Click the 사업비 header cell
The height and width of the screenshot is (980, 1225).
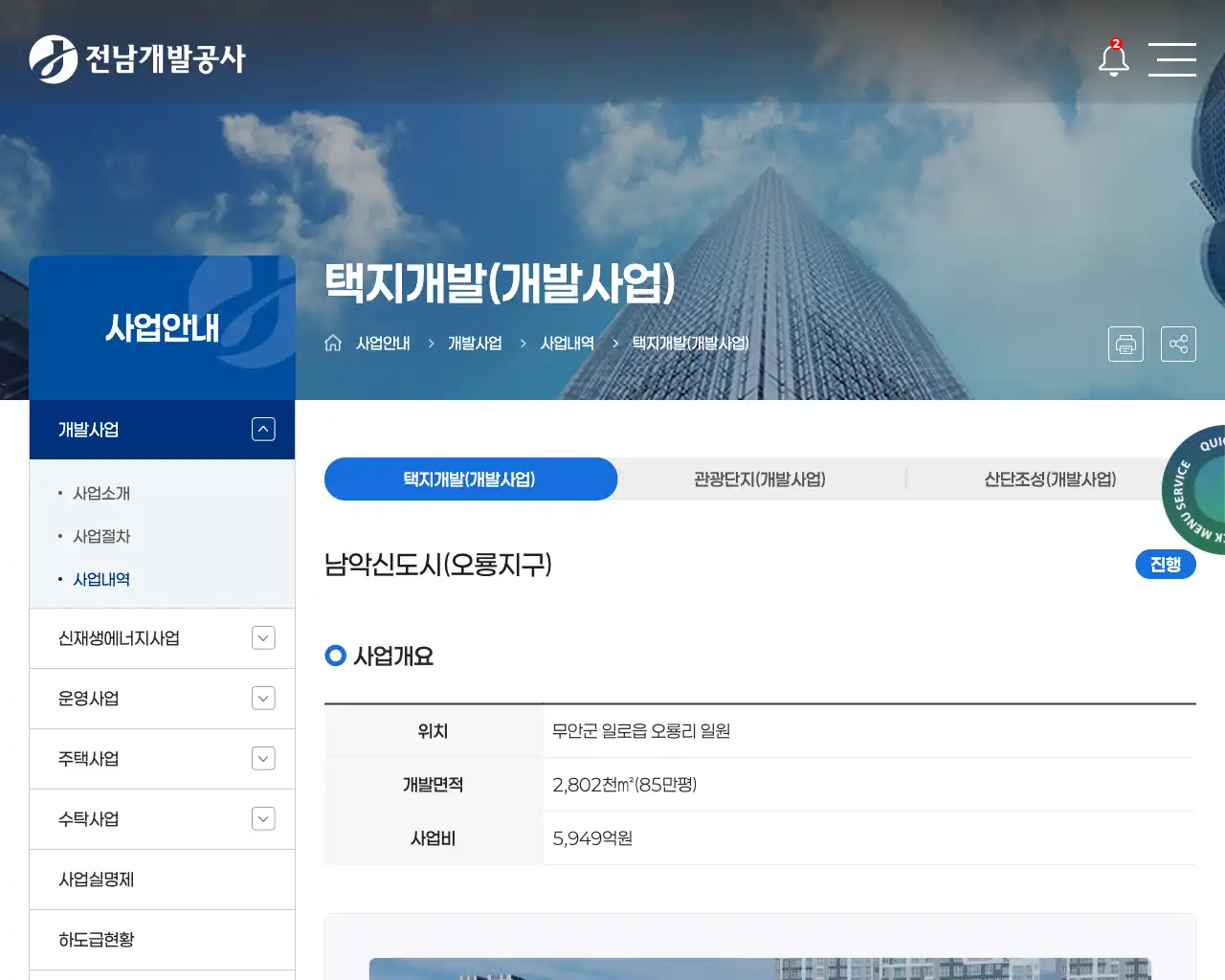coord(433,838)
